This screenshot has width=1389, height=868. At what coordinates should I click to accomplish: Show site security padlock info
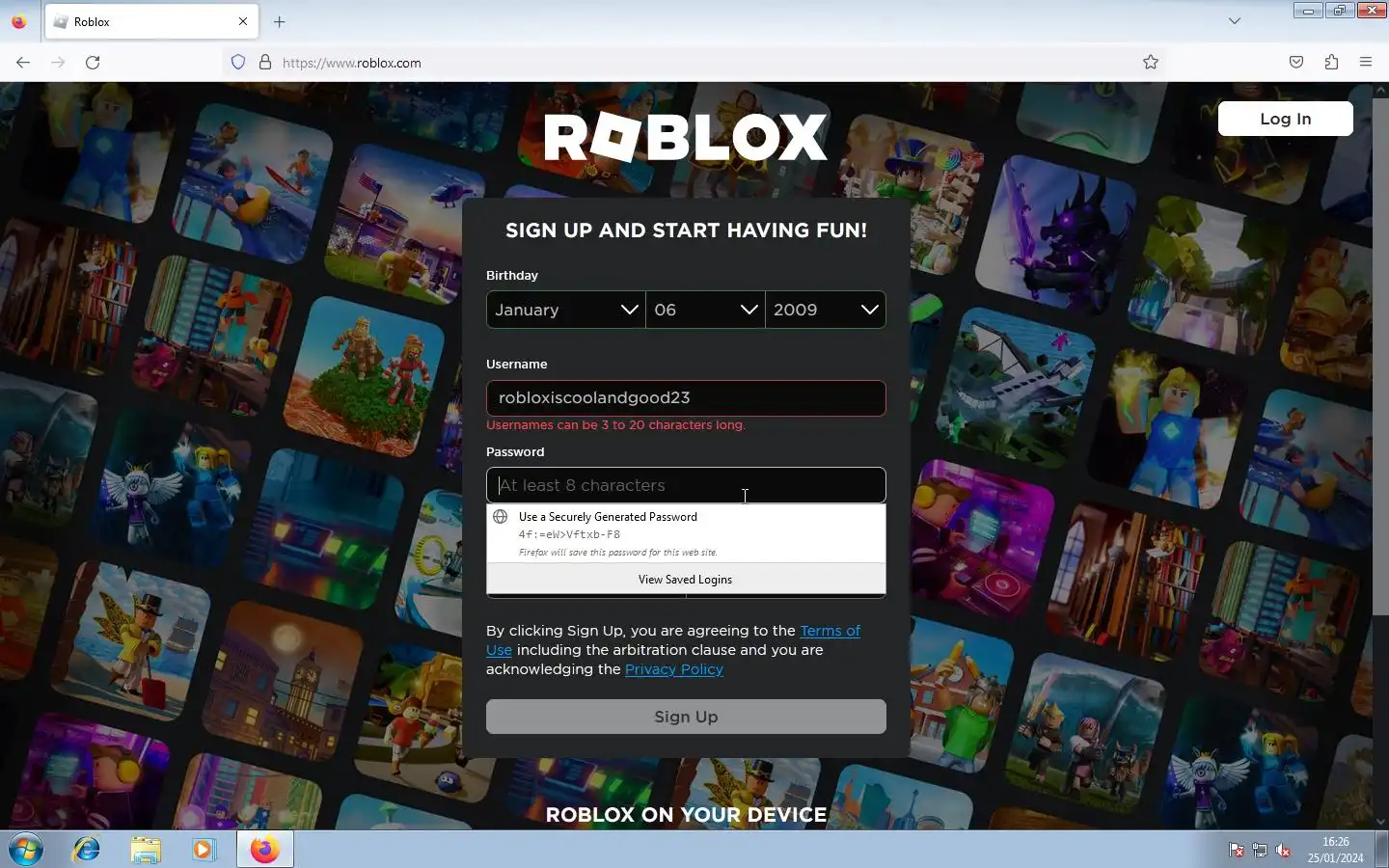(265, 63)
